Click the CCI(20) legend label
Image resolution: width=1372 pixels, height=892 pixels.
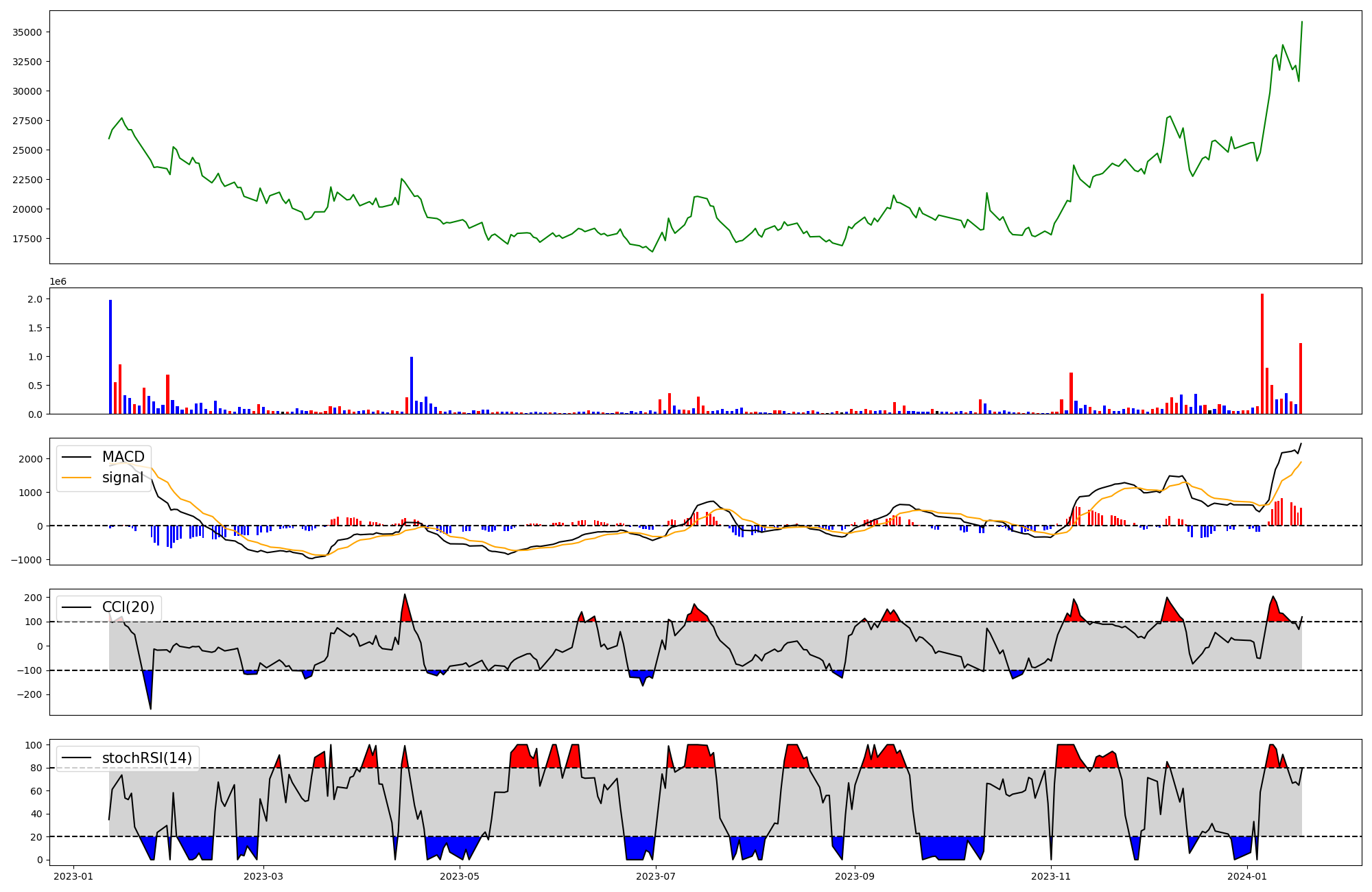tap(128, 607)
